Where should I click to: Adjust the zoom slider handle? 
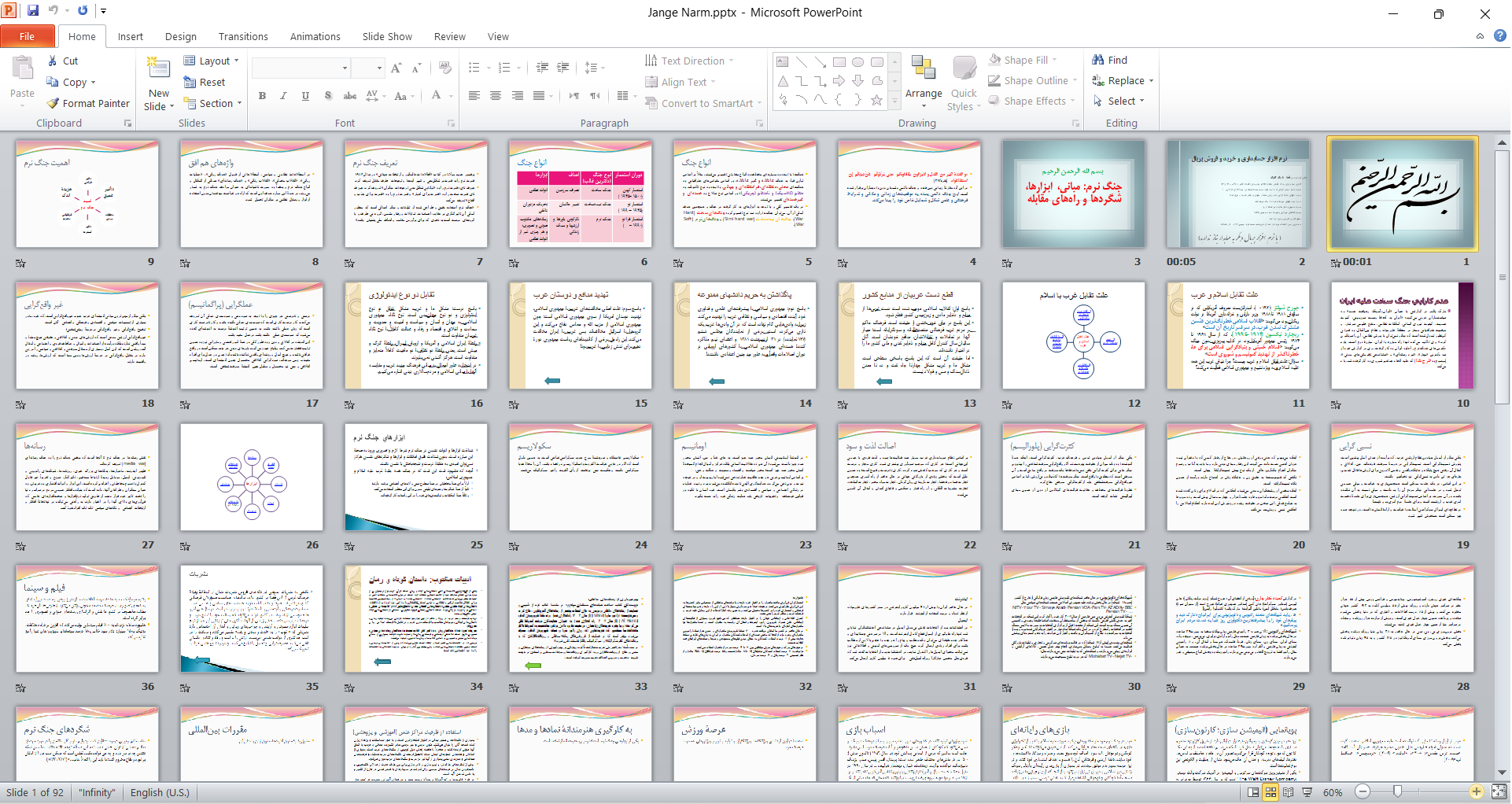[1397, 791]
